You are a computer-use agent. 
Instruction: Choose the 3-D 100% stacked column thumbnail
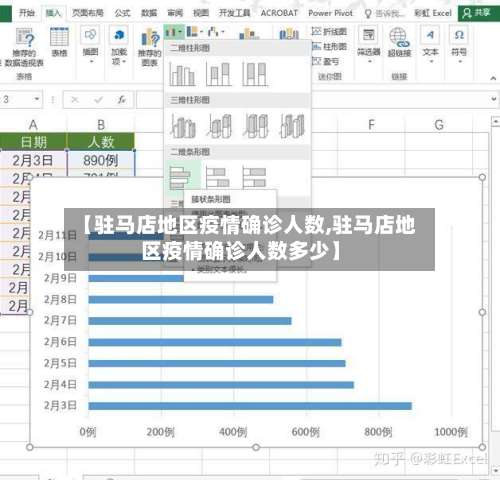pyautogui.click(x=256, y=126)
